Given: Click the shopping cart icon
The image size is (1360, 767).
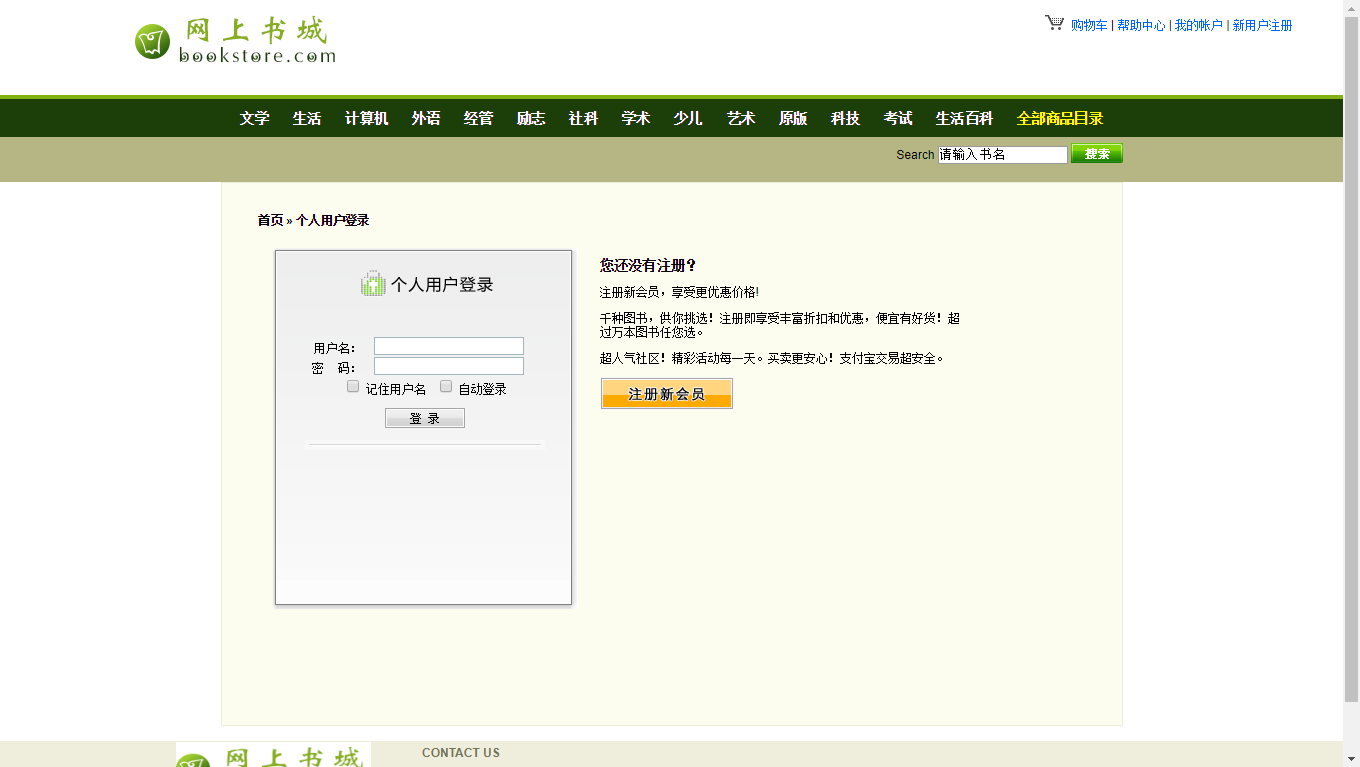Looking at the screenshot, I should point(1055,23).
